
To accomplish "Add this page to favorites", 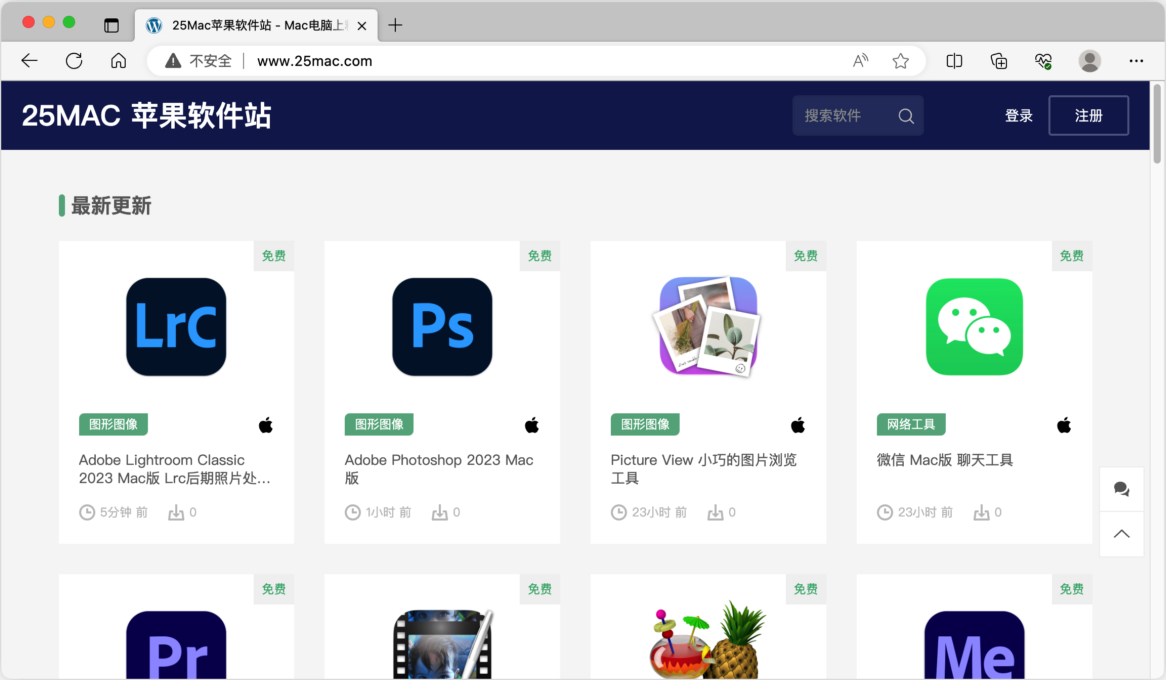I will pyautogui.click(x=901, y=61).
